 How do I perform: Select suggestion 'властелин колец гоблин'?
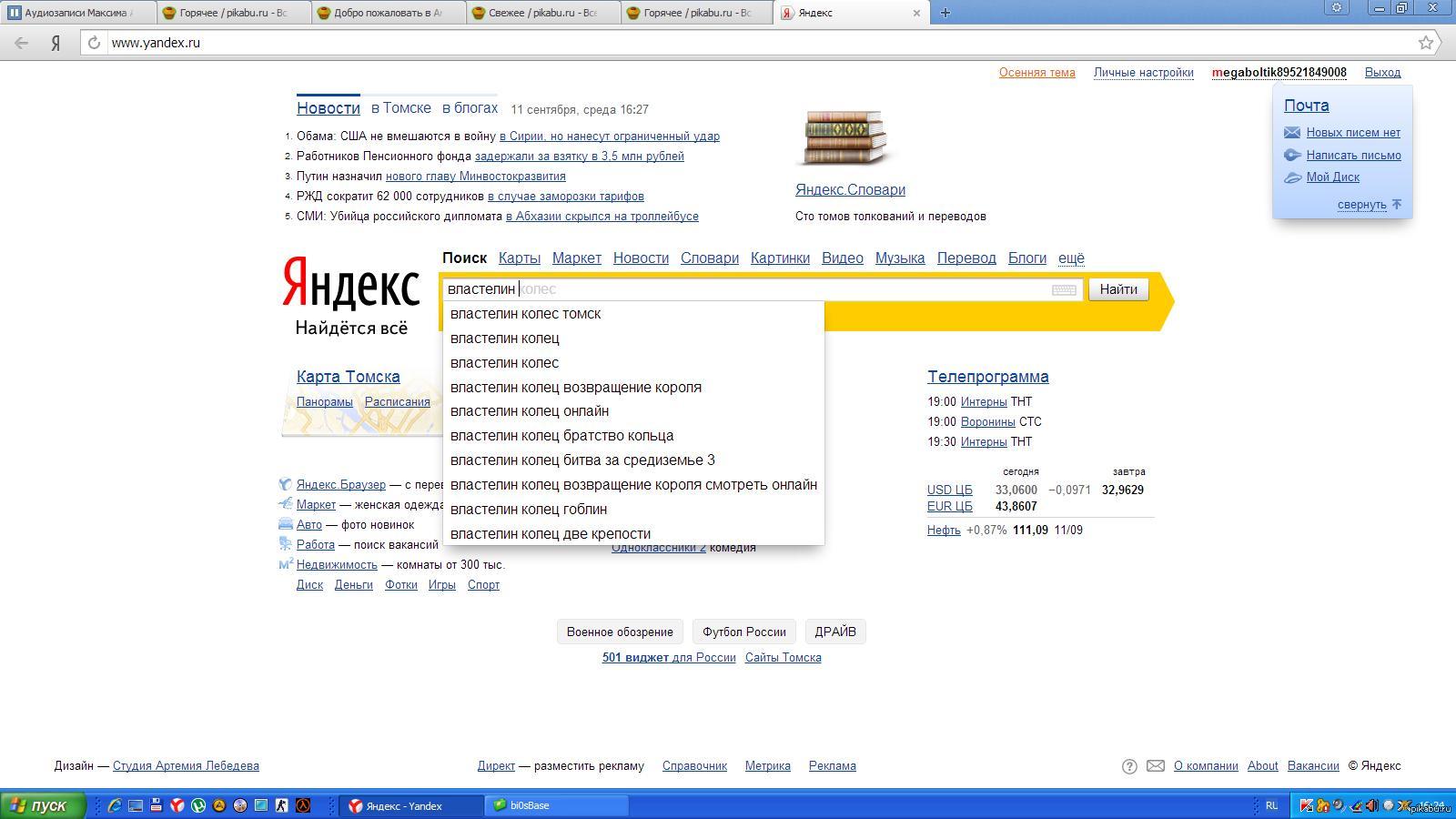point(529,510)
